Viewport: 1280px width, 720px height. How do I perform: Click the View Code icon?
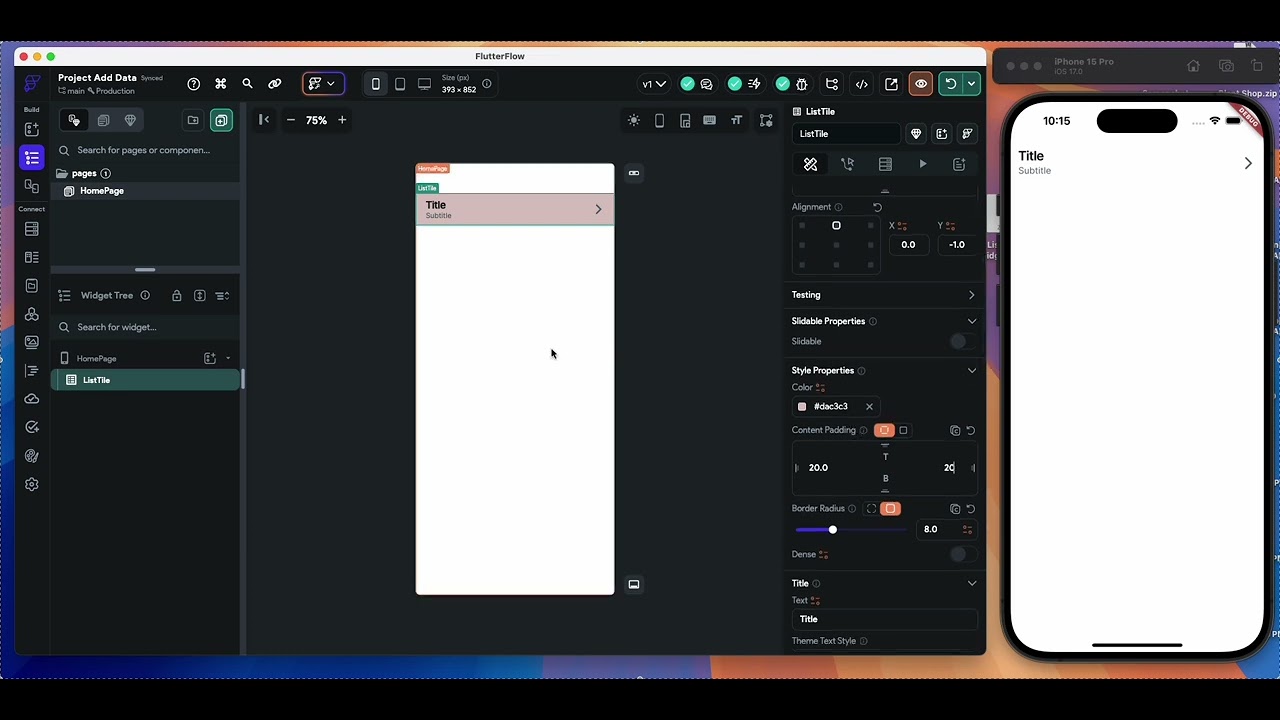862,84
